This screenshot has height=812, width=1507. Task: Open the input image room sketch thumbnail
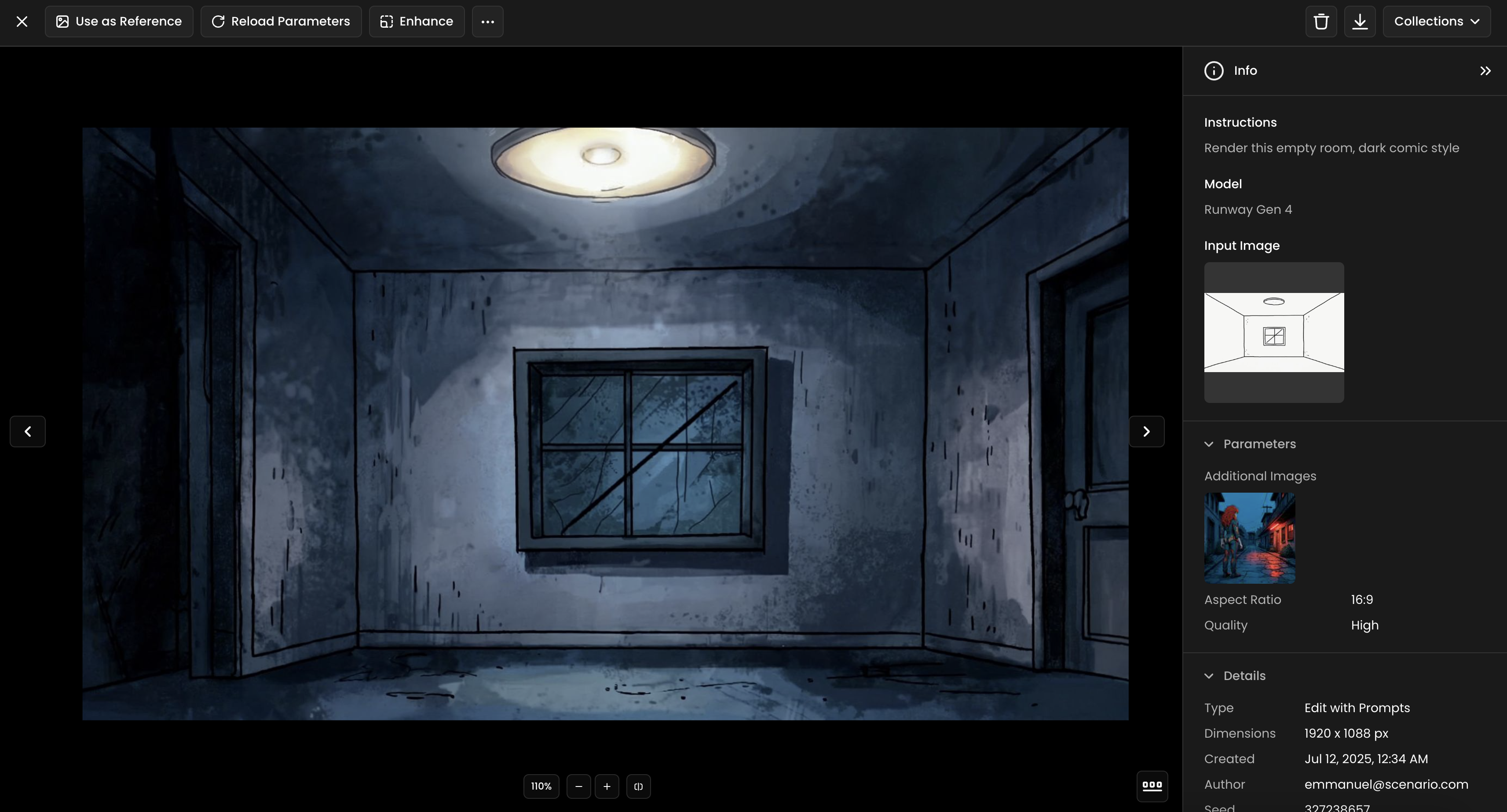coord(1273,332)
